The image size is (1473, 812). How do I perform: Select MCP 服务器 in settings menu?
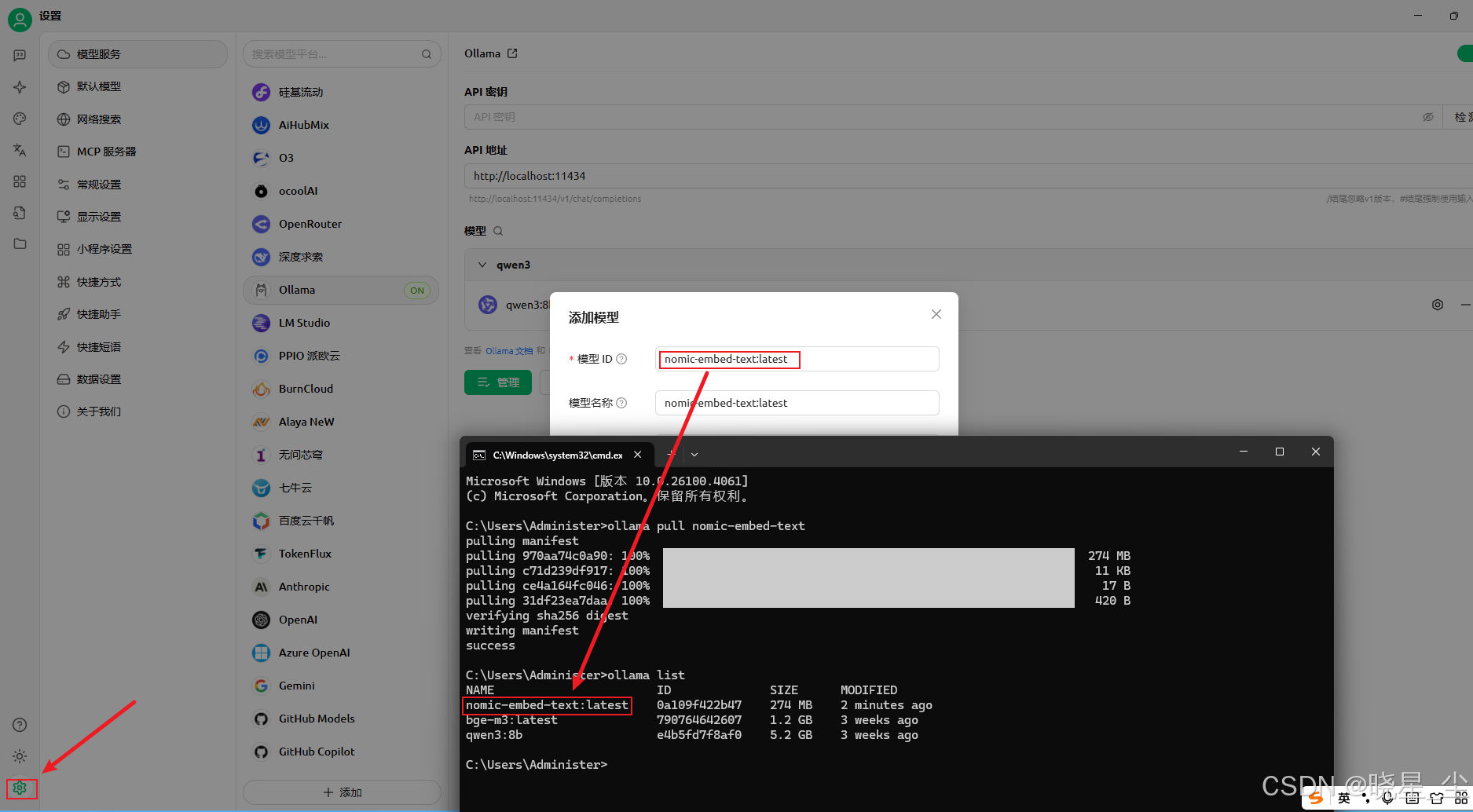137,152
